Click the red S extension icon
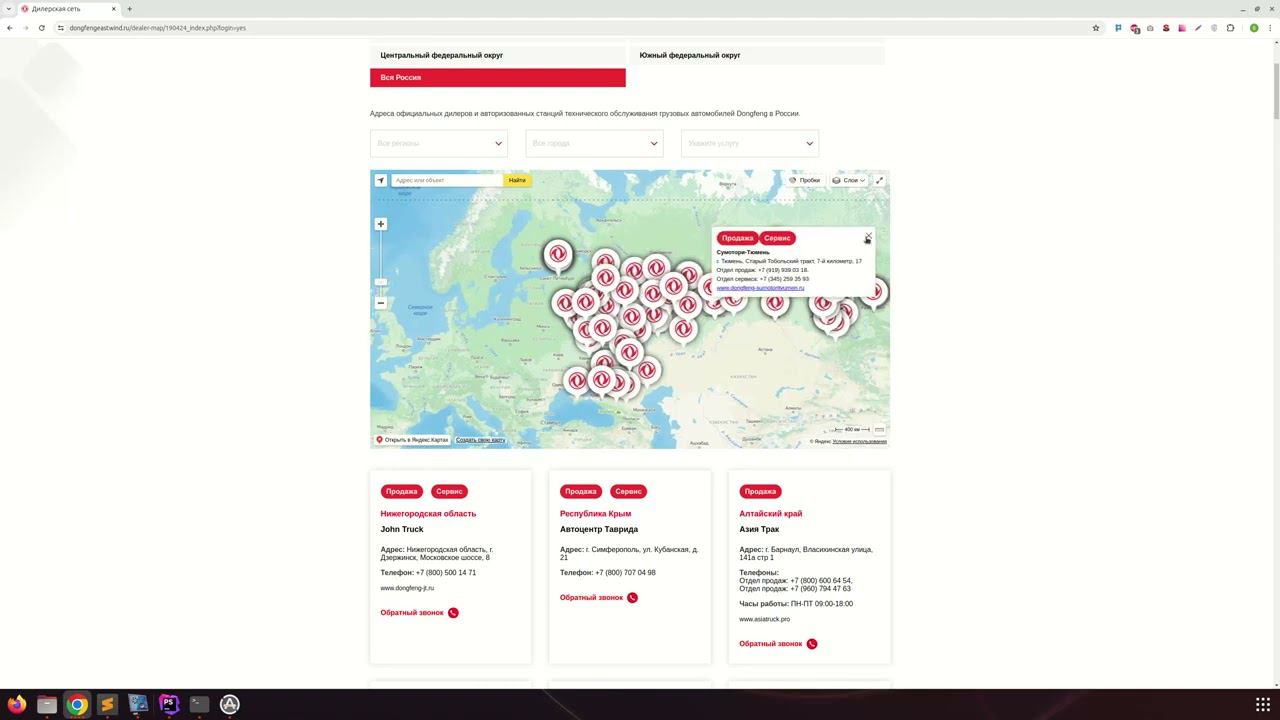The width and height of the screenshot is (1280, 720). (1166, 28)
